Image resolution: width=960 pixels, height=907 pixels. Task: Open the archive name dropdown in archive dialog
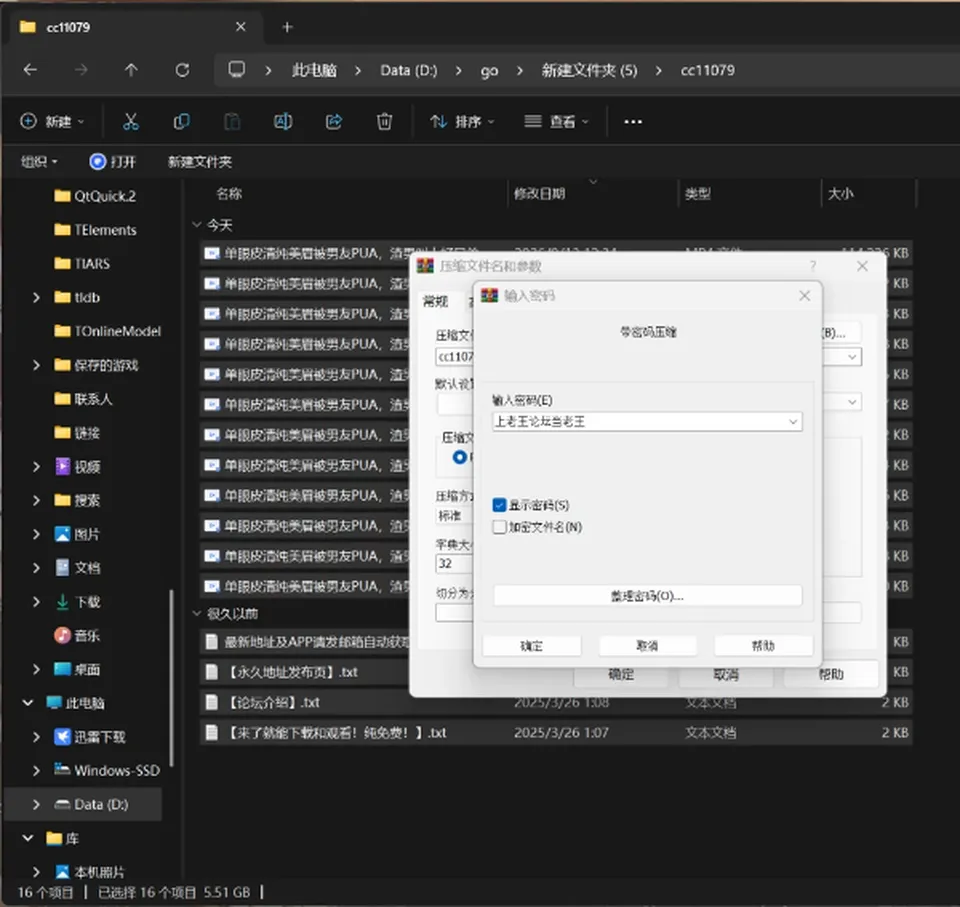(x=852, y=356)
